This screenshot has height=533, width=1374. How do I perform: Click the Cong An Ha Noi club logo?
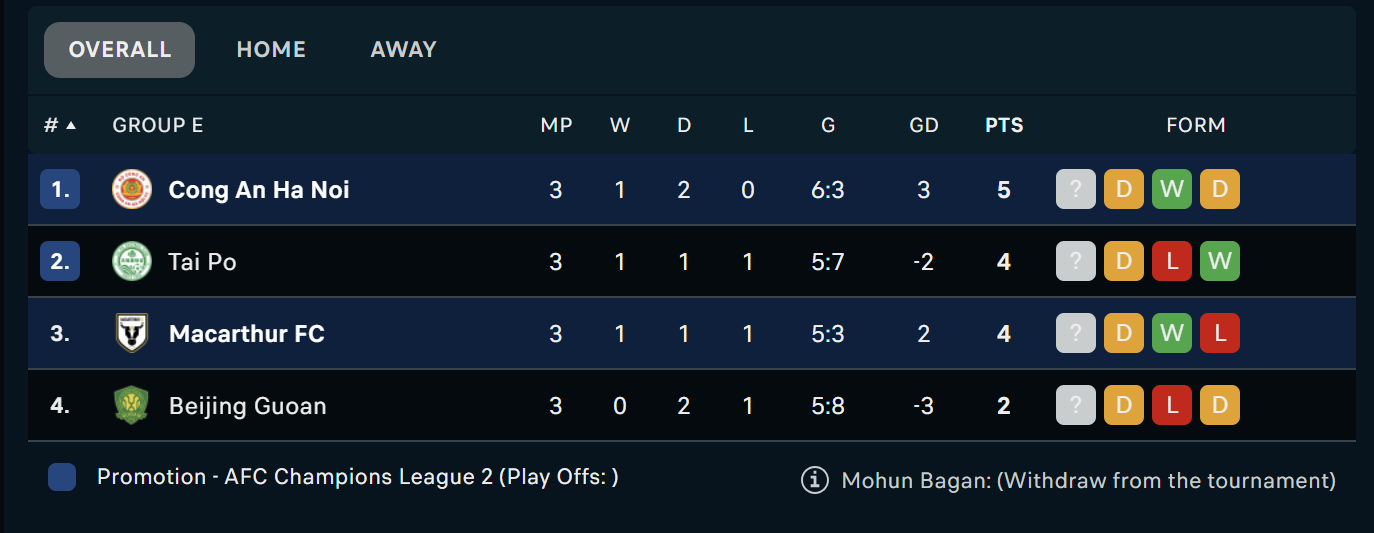pyautogui.click(x=131, y=190)
